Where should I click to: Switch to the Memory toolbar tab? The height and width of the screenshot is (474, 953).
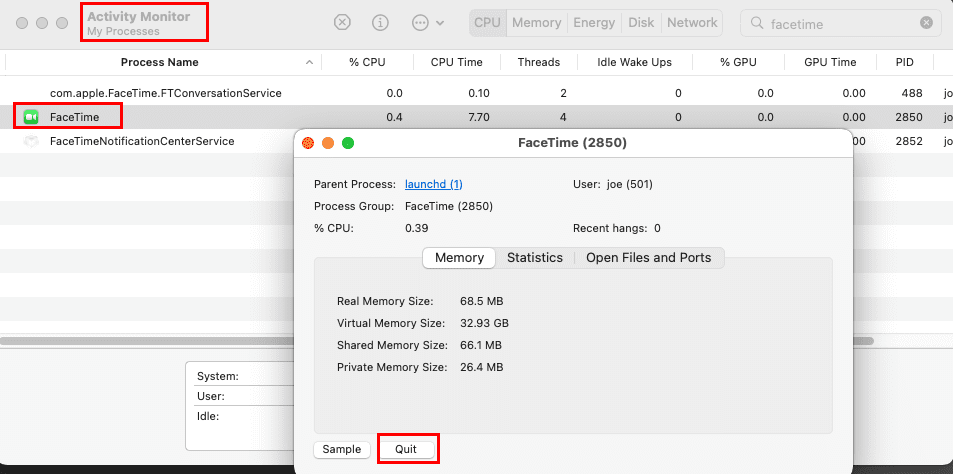(536, 22)
